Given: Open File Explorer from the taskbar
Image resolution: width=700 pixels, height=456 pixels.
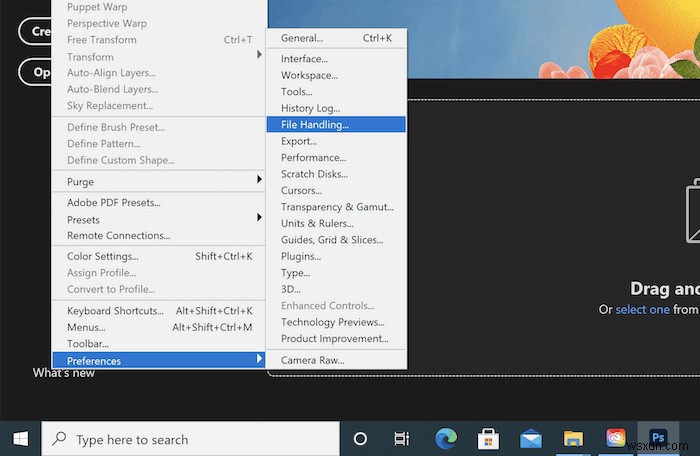Looking at the screenshot, I should (x=573, y=439).
